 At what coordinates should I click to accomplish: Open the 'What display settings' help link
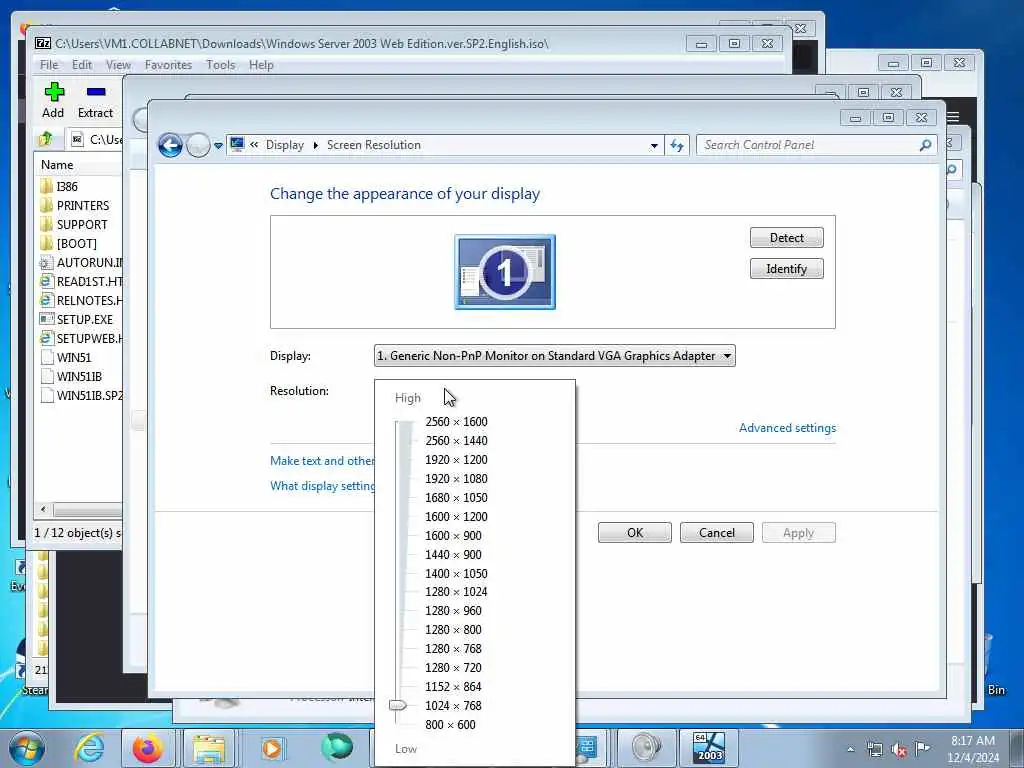pyautogui.click(x=322, y=486)
